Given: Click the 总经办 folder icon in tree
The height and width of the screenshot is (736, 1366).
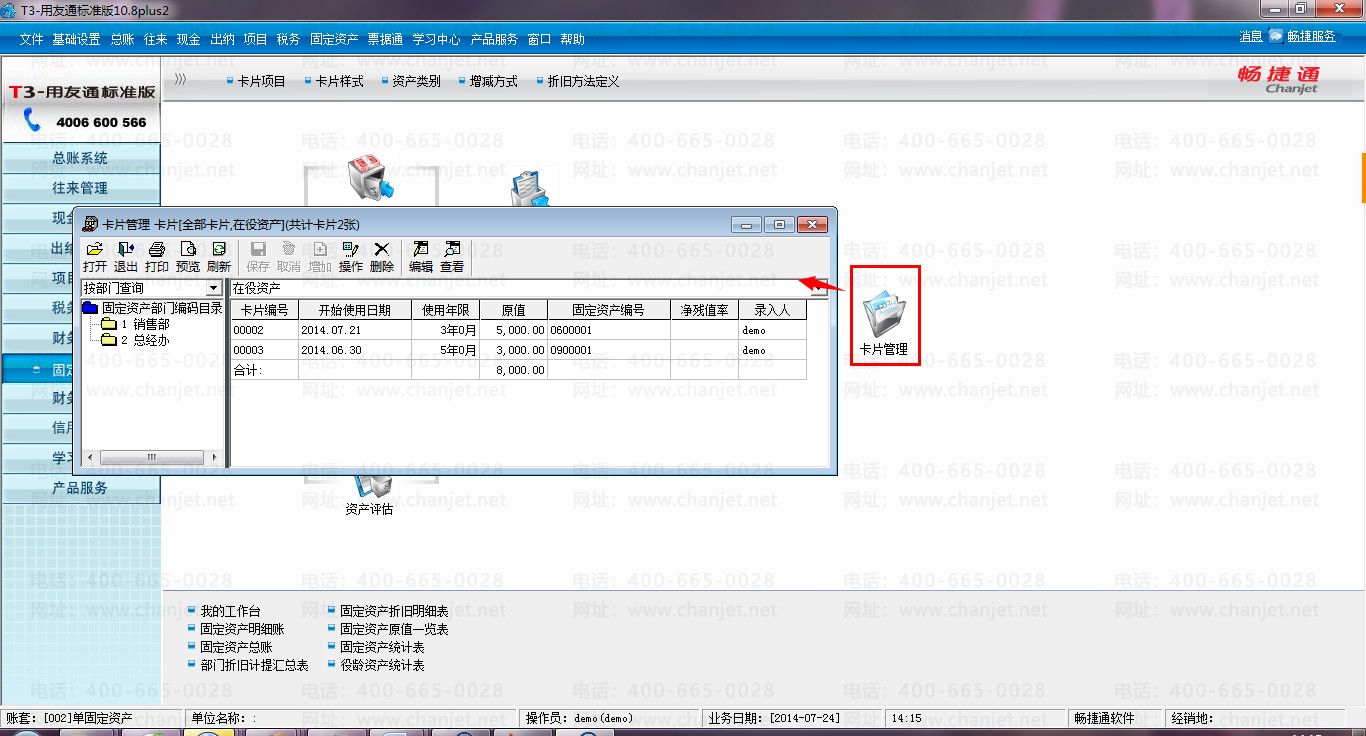Looking at the screenshot, I should point(109,340).
